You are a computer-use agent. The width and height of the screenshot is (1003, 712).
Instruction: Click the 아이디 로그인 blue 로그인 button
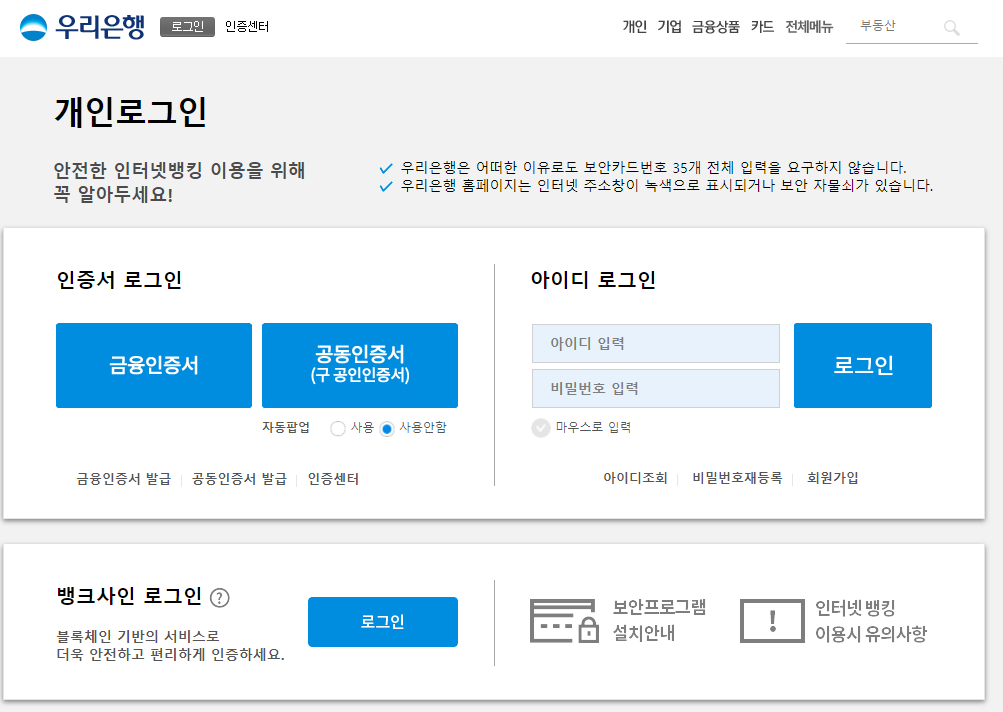coord(863,365)
